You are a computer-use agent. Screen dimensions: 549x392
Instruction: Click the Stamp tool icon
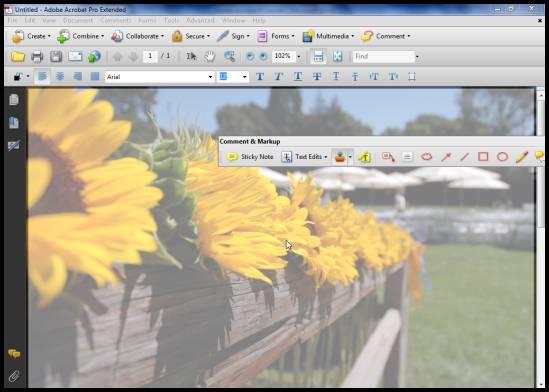click(340, 157)
